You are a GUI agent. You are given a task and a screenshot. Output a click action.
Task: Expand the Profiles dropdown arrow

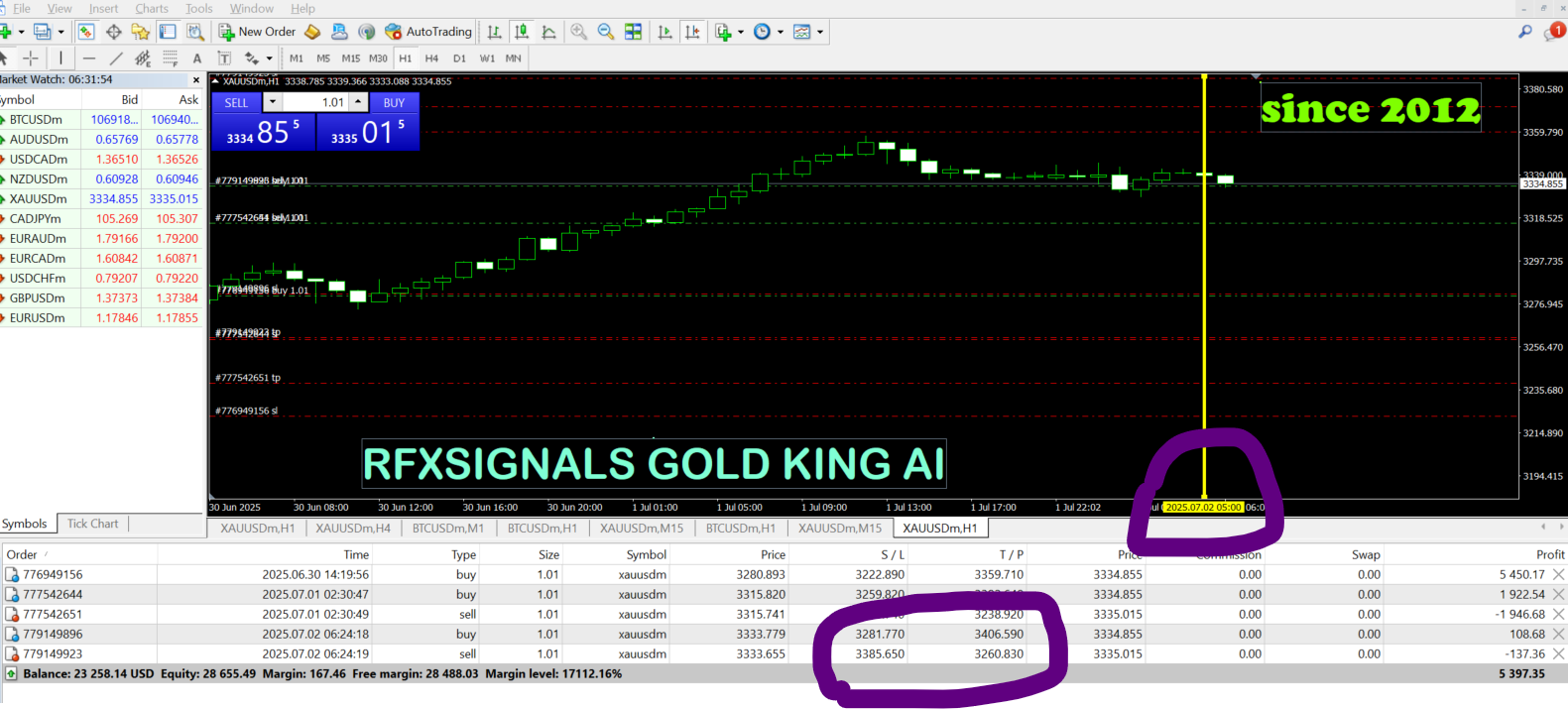click(61, 32)
